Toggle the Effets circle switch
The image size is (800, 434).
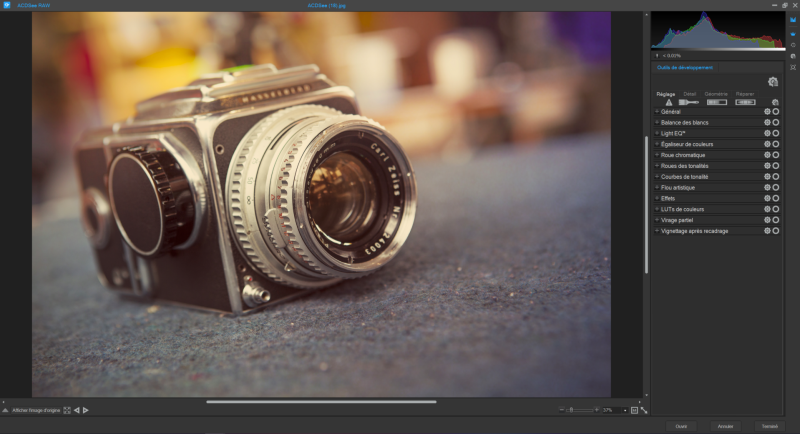tap(776, 198)
